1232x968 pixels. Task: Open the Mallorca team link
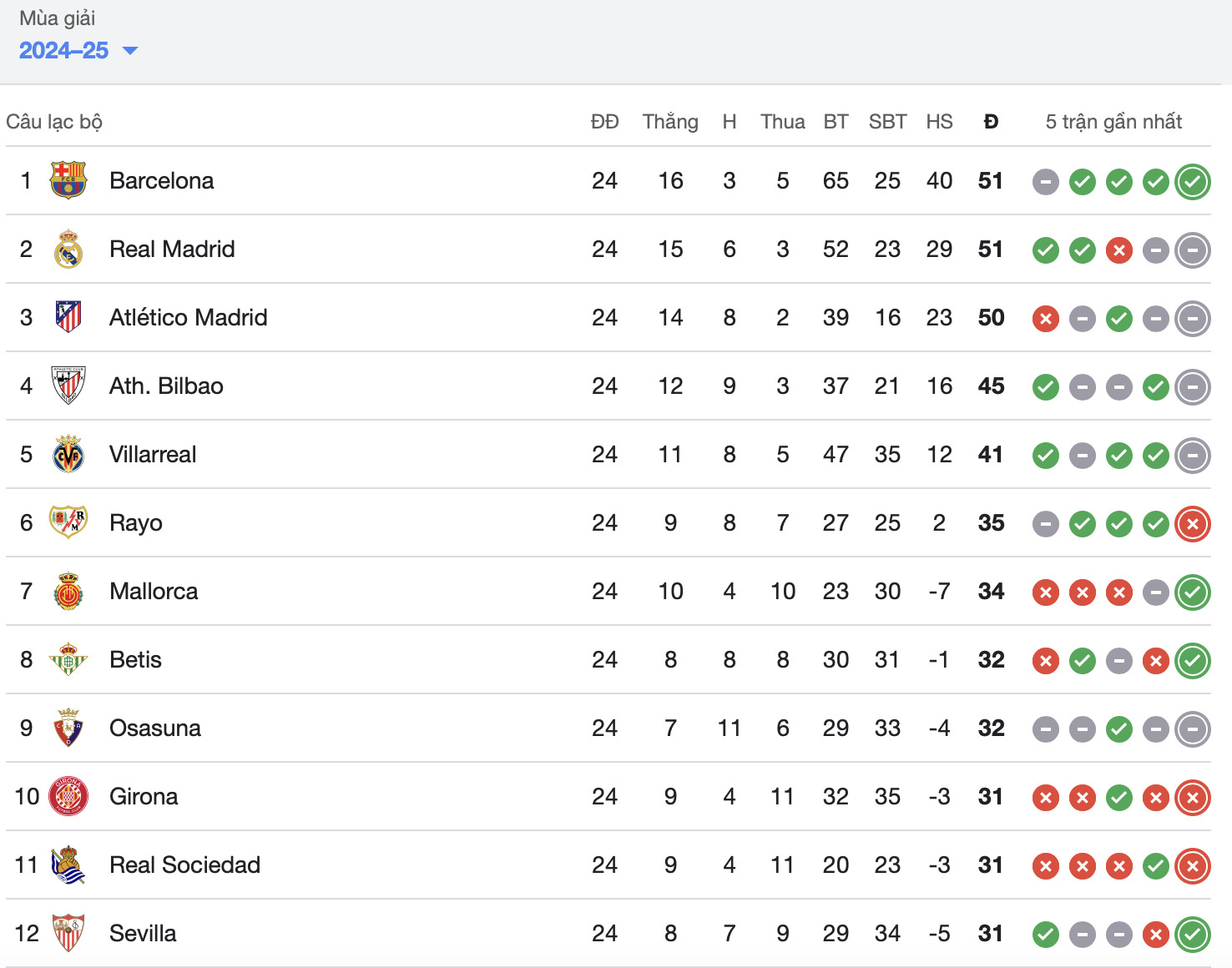pos(154,591)
